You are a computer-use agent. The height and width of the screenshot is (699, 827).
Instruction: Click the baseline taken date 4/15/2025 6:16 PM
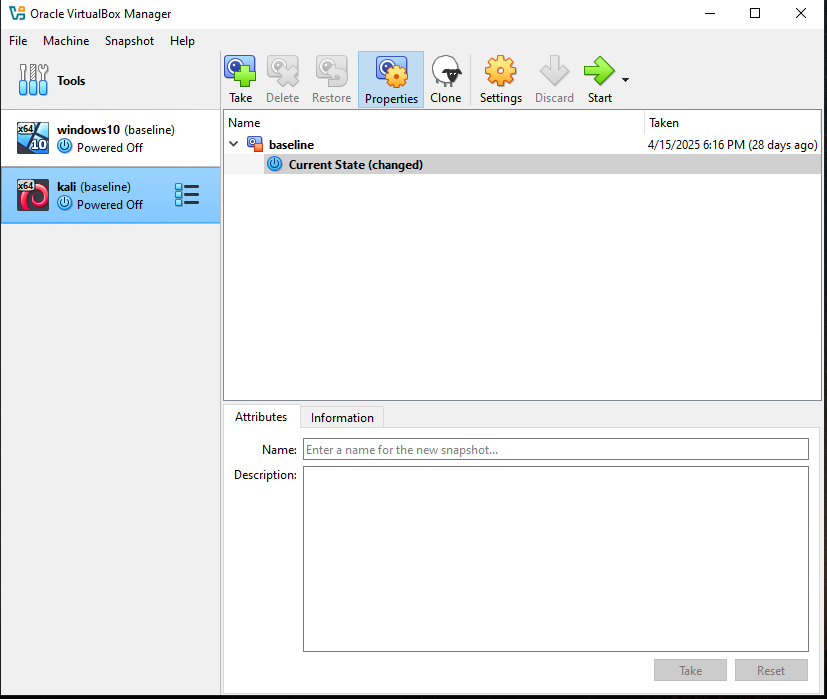732,145
